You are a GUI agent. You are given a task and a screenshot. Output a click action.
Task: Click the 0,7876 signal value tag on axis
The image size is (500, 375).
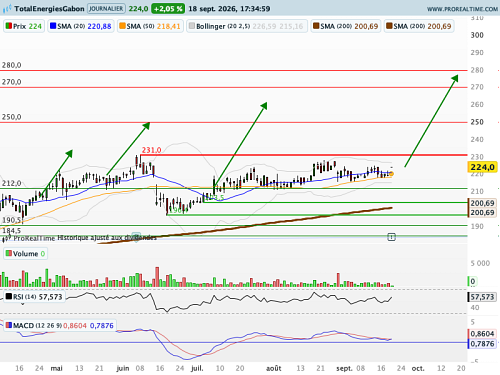click(x=482, y=343)
